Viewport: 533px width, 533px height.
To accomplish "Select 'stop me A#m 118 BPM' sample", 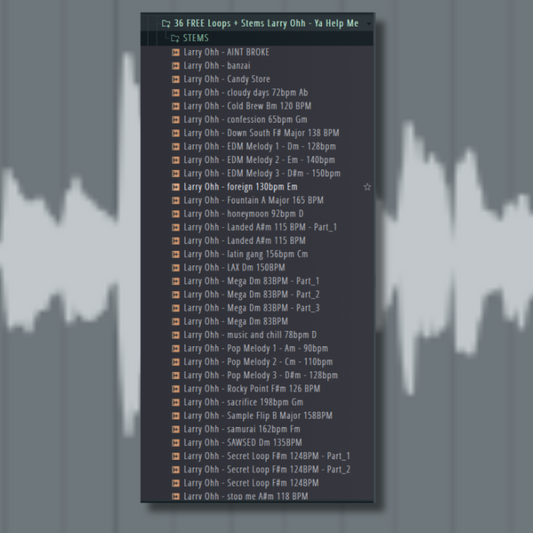I will tap(246, 496).
